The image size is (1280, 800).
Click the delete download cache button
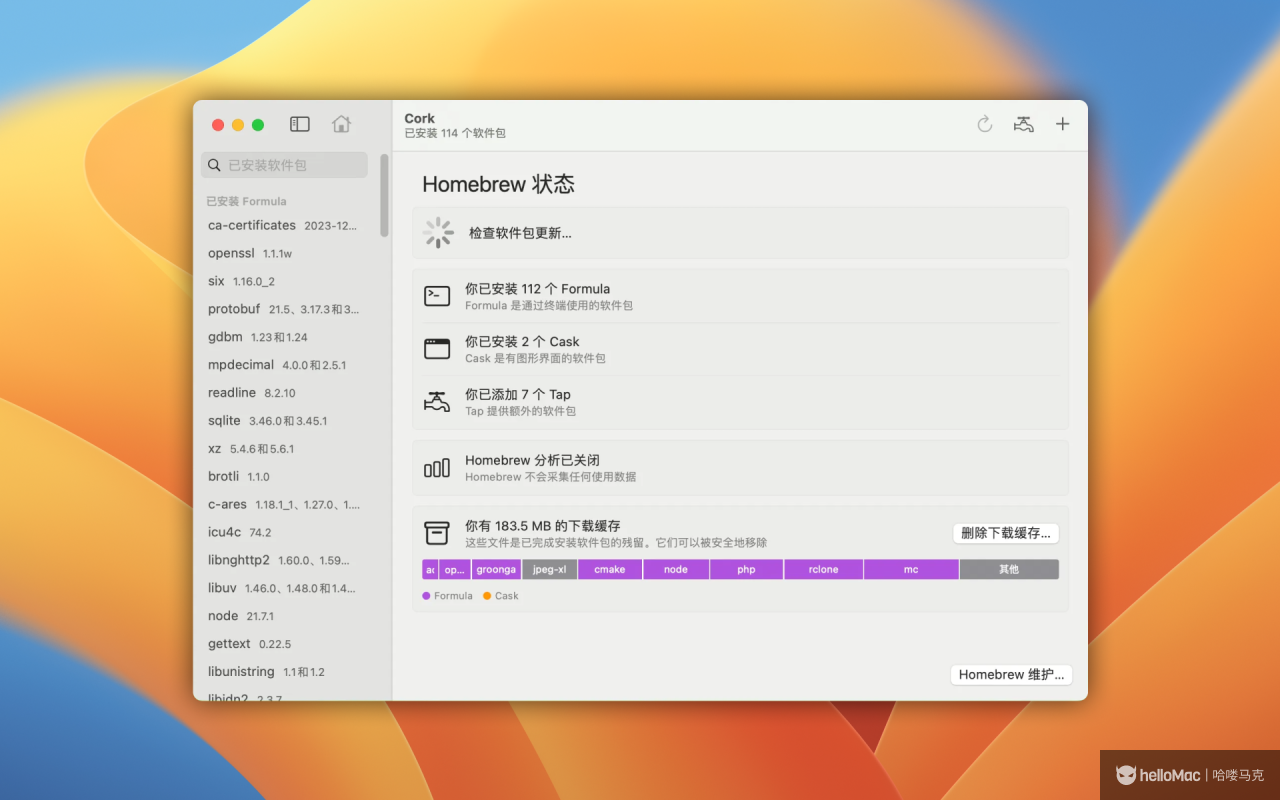point(1006,533)
